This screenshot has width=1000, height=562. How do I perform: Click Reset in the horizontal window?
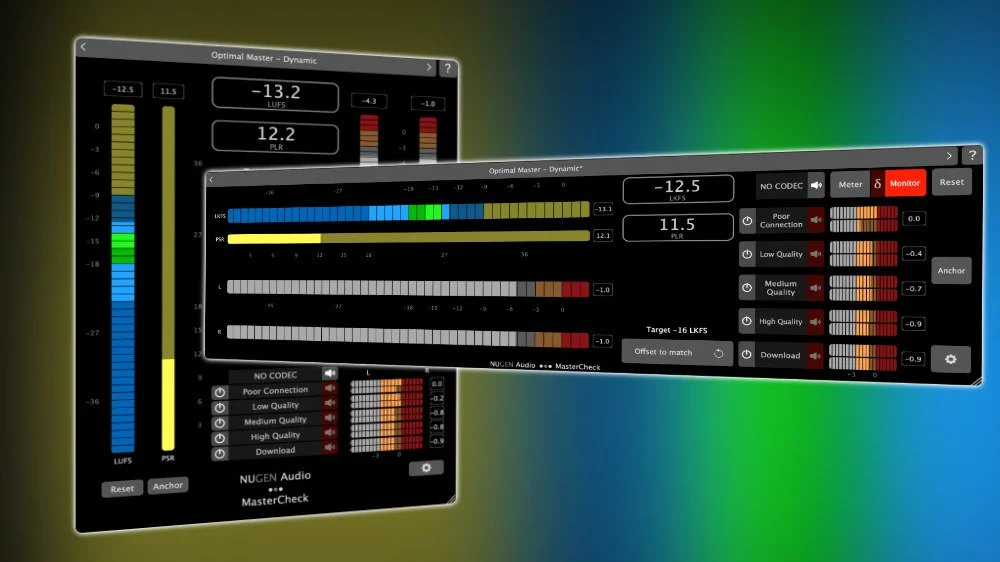point(952,182)
